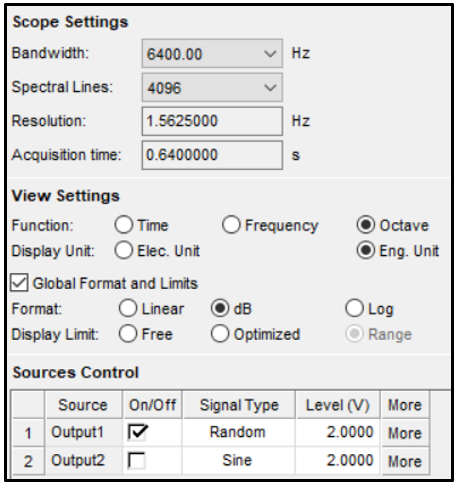Choose Elec. Unit display unit
Image resolution: width=456 pixels, height=486 pixels.
point(124,251)
